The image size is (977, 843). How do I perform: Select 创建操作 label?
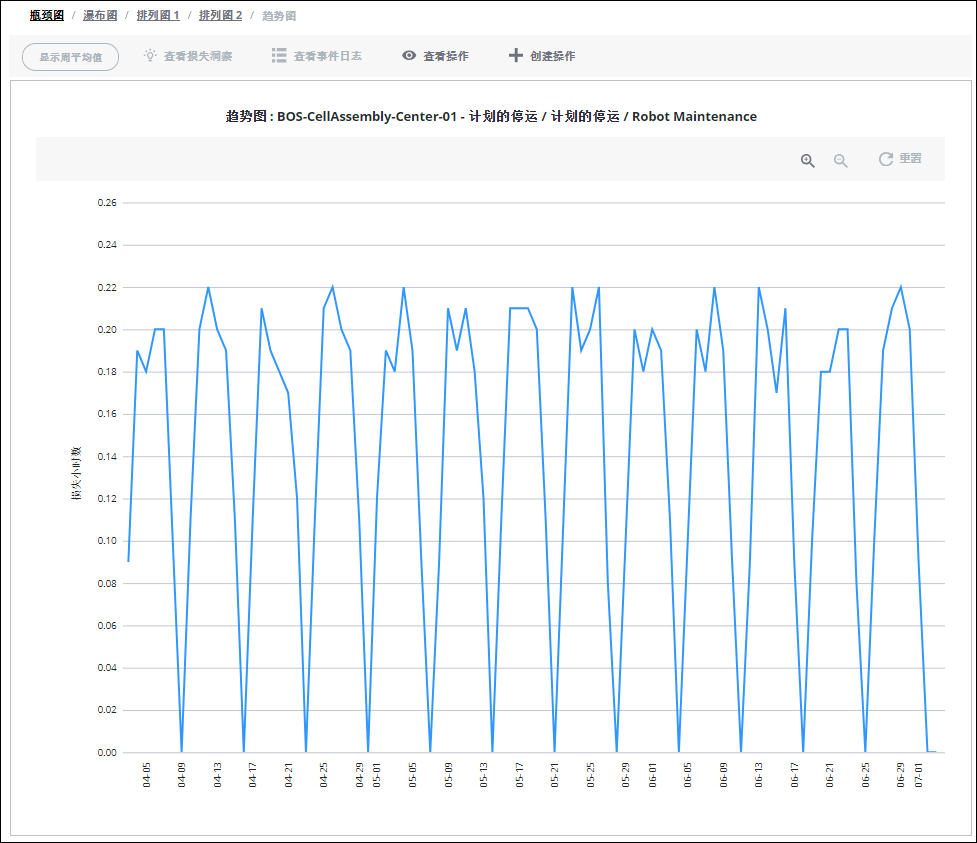pos(553,56)
